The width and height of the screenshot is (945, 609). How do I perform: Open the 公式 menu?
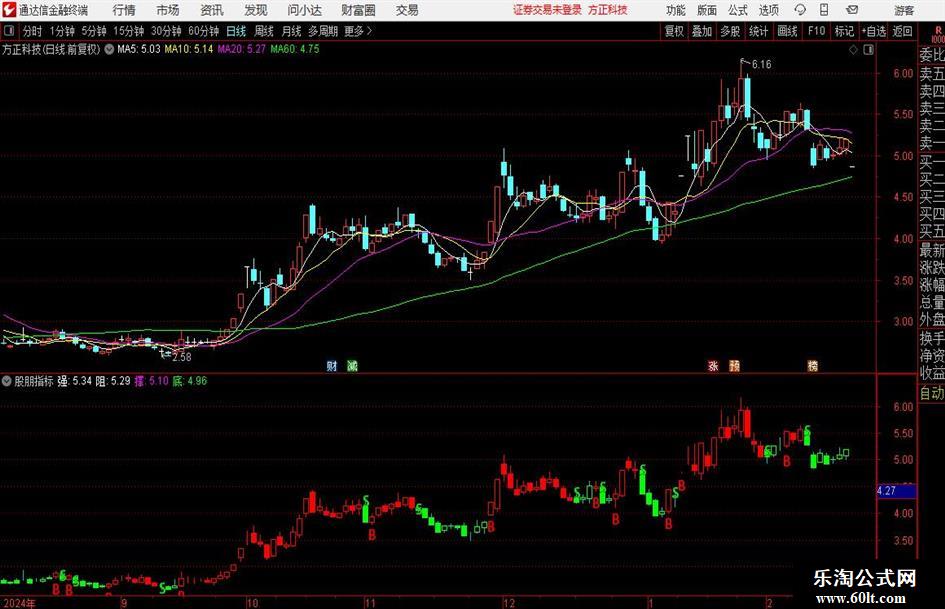point(737,10)
